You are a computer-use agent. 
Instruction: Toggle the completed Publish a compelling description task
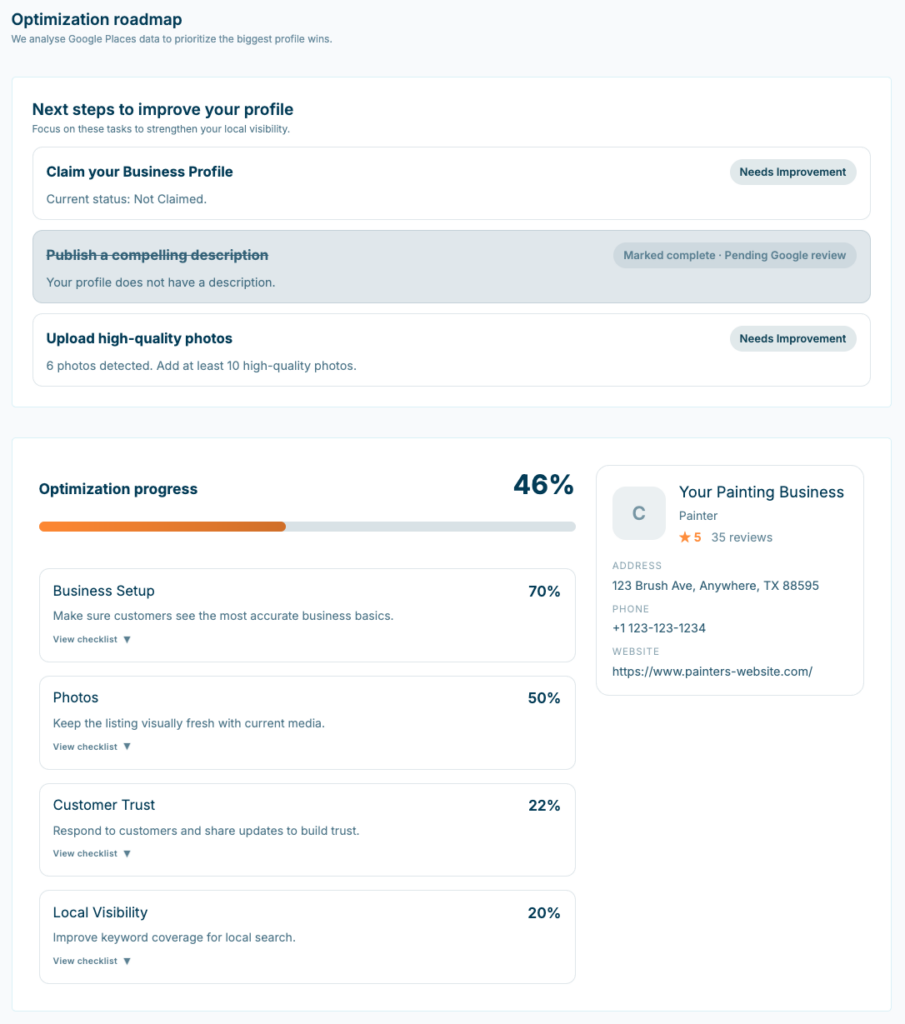pyautogui.click(x=157, y=255)
